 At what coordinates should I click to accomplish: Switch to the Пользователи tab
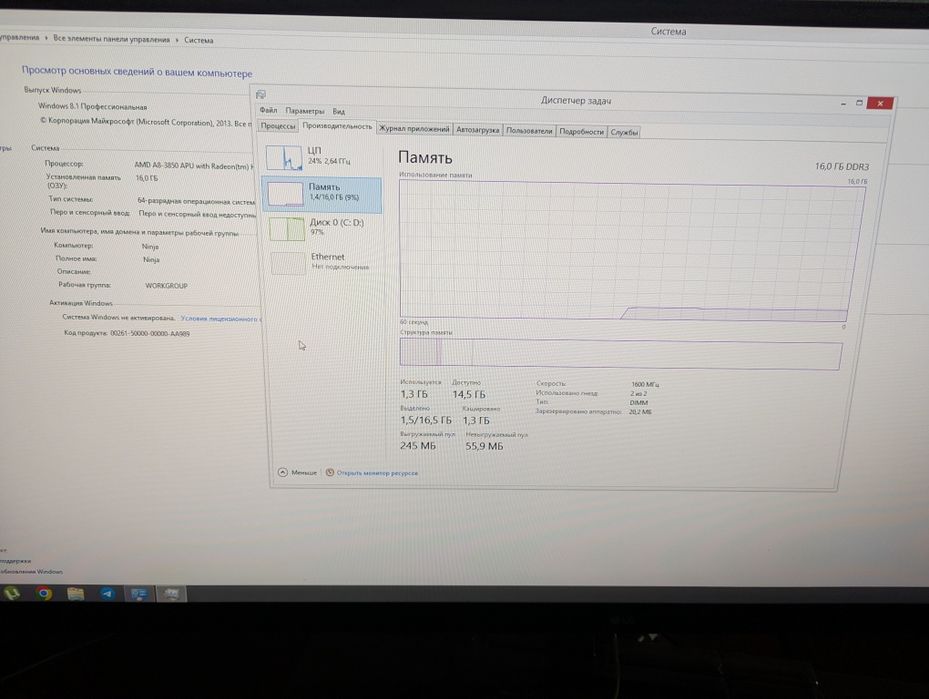click(529, 131)
